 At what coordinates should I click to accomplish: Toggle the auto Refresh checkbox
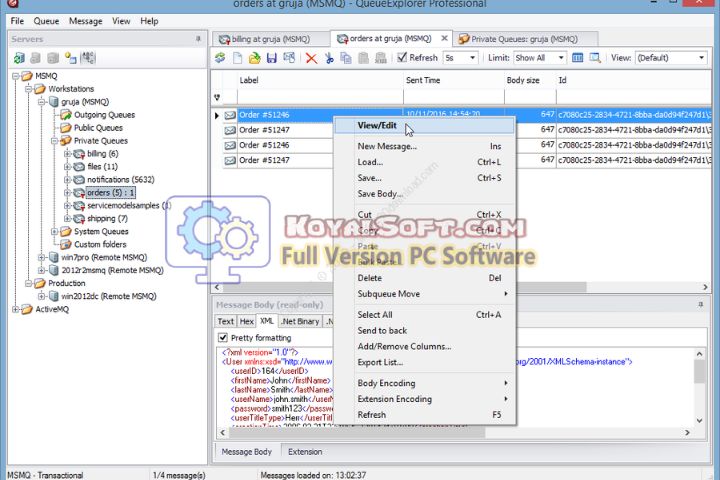[x=402, y=57]
